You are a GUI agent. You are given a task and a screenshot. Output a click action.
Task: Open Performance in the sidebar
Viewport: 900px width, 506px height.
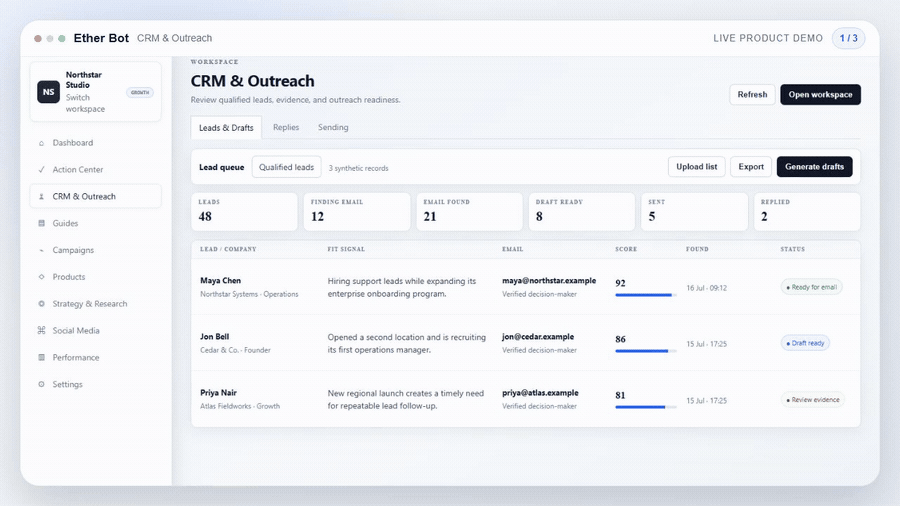coord(96,357)
